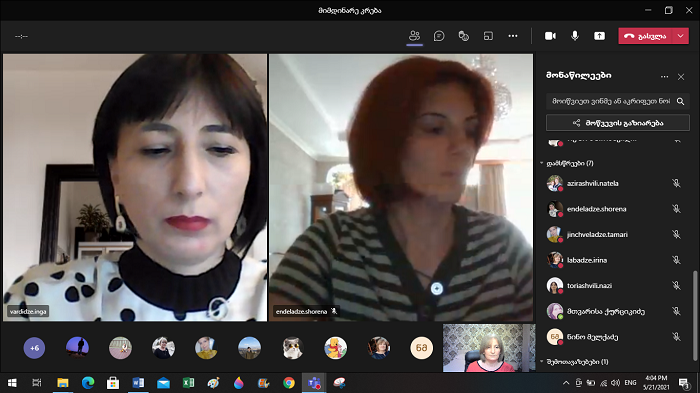Toggle mute for azirashvili.natela
The image size is (700, 393).
click(x=676, y=183)
